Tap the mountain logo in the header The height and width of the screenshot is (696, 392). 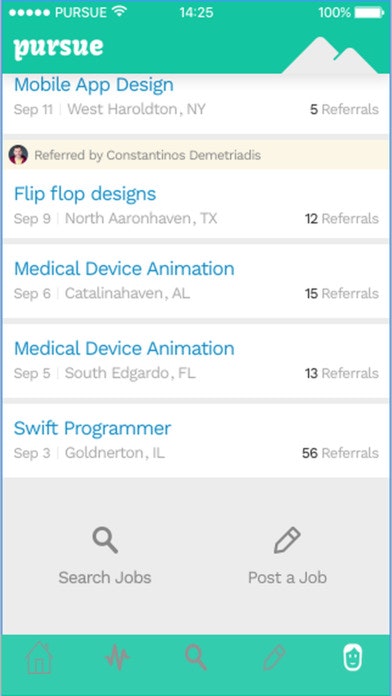click(330, 55)
